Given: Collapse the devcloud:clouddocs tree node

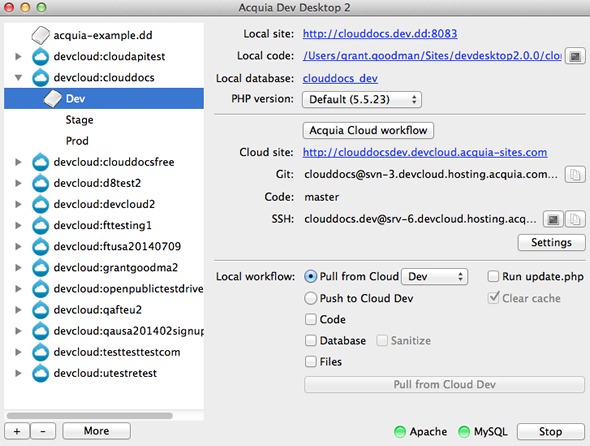Looking at the screenshot, I should point(18,78).
